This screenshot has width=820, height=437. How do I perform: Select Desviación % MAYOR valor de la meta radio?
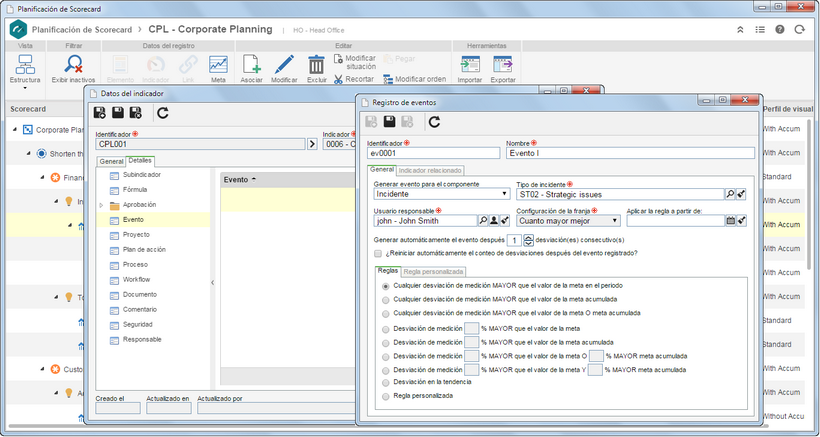(385, 329)
